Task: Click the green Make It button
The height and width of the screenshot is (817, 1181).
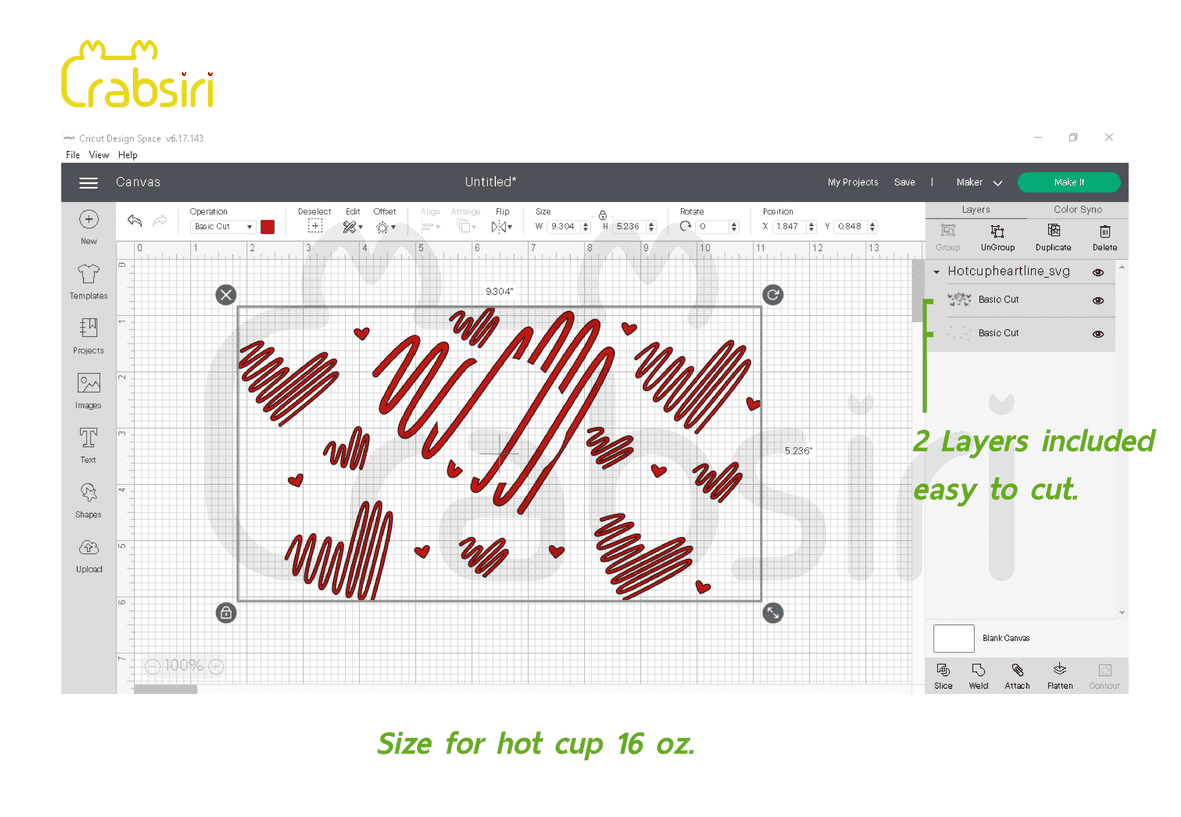Action: pyautogui.click(x=1068, y=182)
